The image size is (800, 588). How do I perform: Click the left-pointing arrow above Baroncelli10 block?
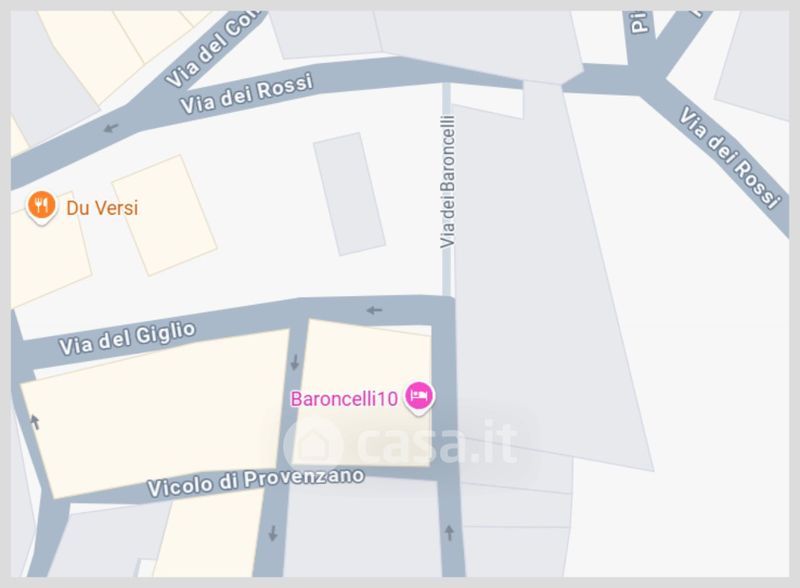pyautogui.click(x=374, y=310)
